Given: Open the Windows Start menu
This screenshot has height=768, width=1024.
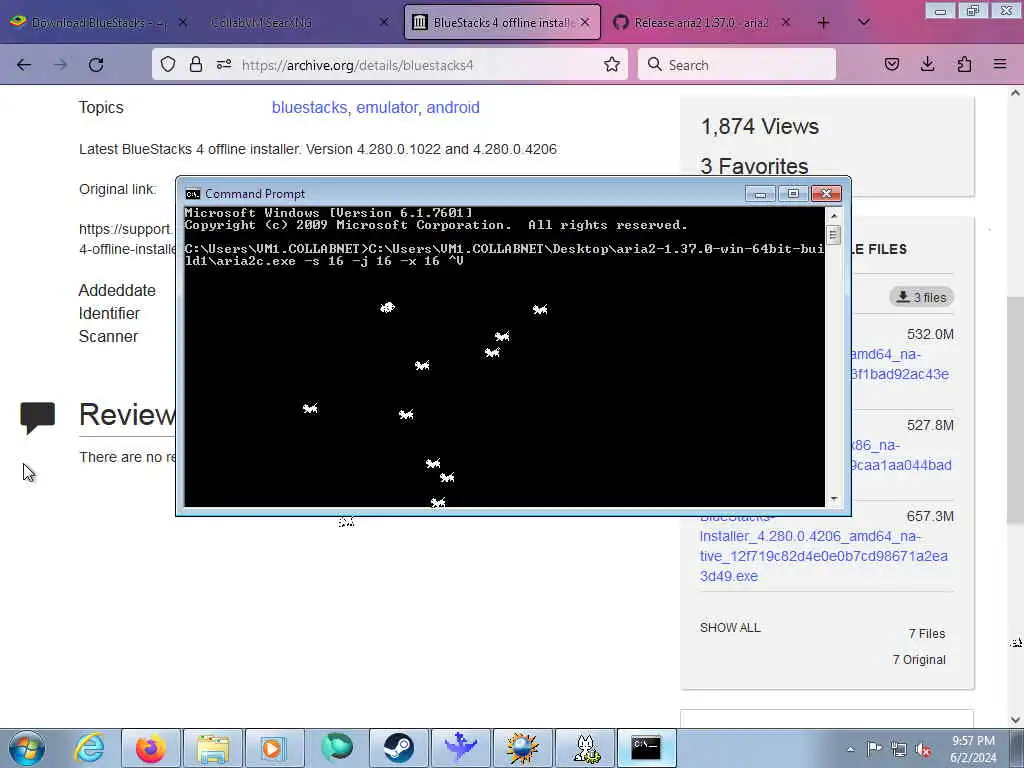Looking at the screenshot, I should pyautogui.click(x=27, y=748).
